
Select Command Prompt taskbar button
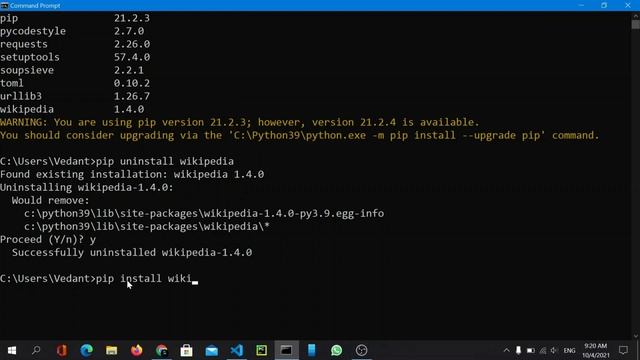coord(287,350)
